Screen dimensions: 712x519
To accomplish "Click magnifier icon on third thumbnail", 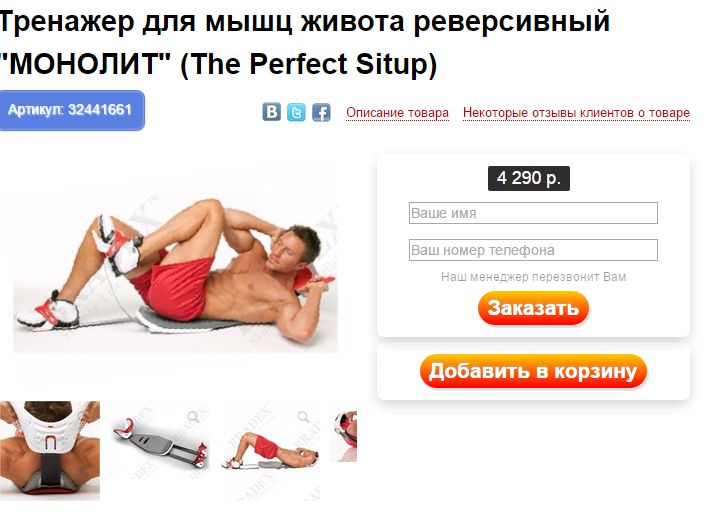I will tap(303, 417).
